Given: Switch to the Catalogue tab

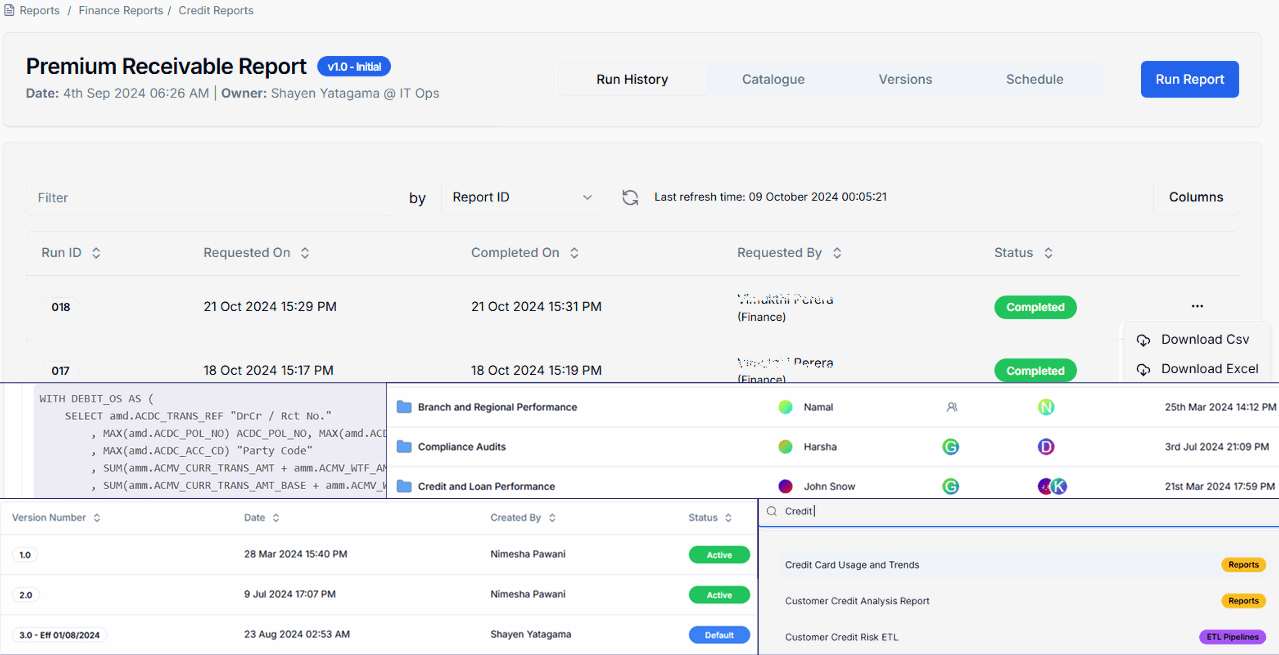Looking at the screenshot, I should (x=774, y=79).
